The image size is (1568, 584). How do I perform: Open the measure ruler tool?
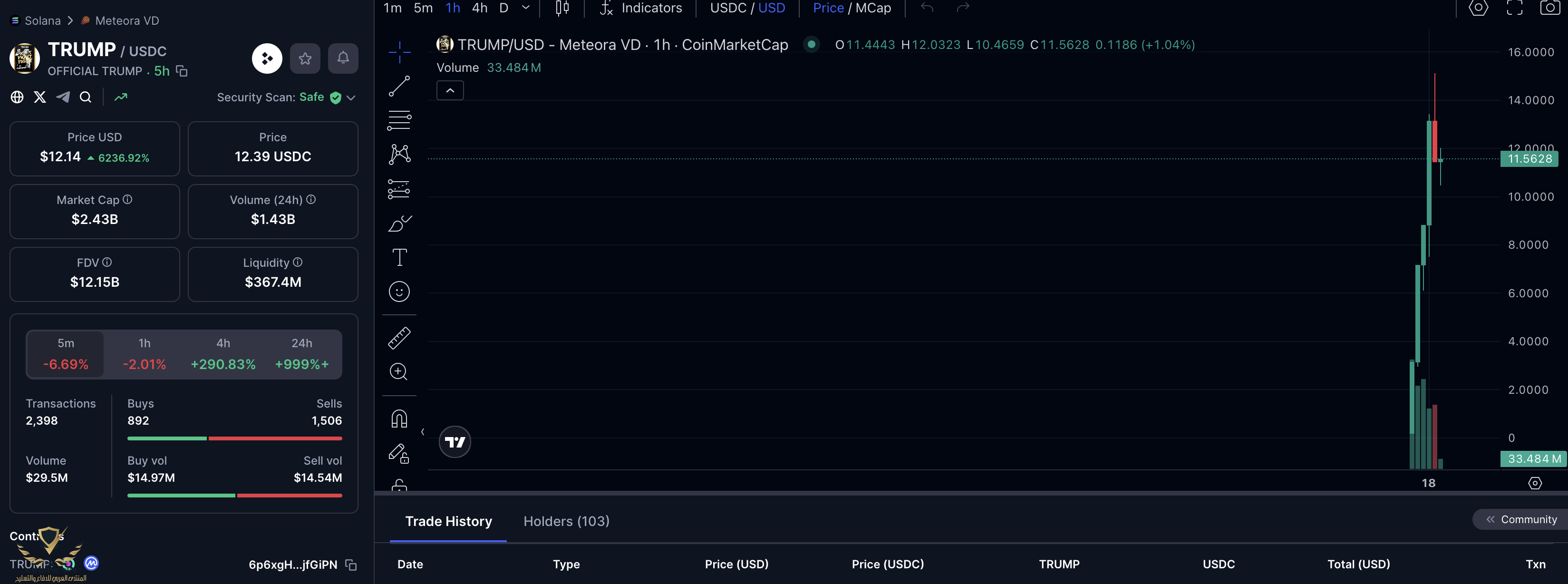click(x=399, y=337)
